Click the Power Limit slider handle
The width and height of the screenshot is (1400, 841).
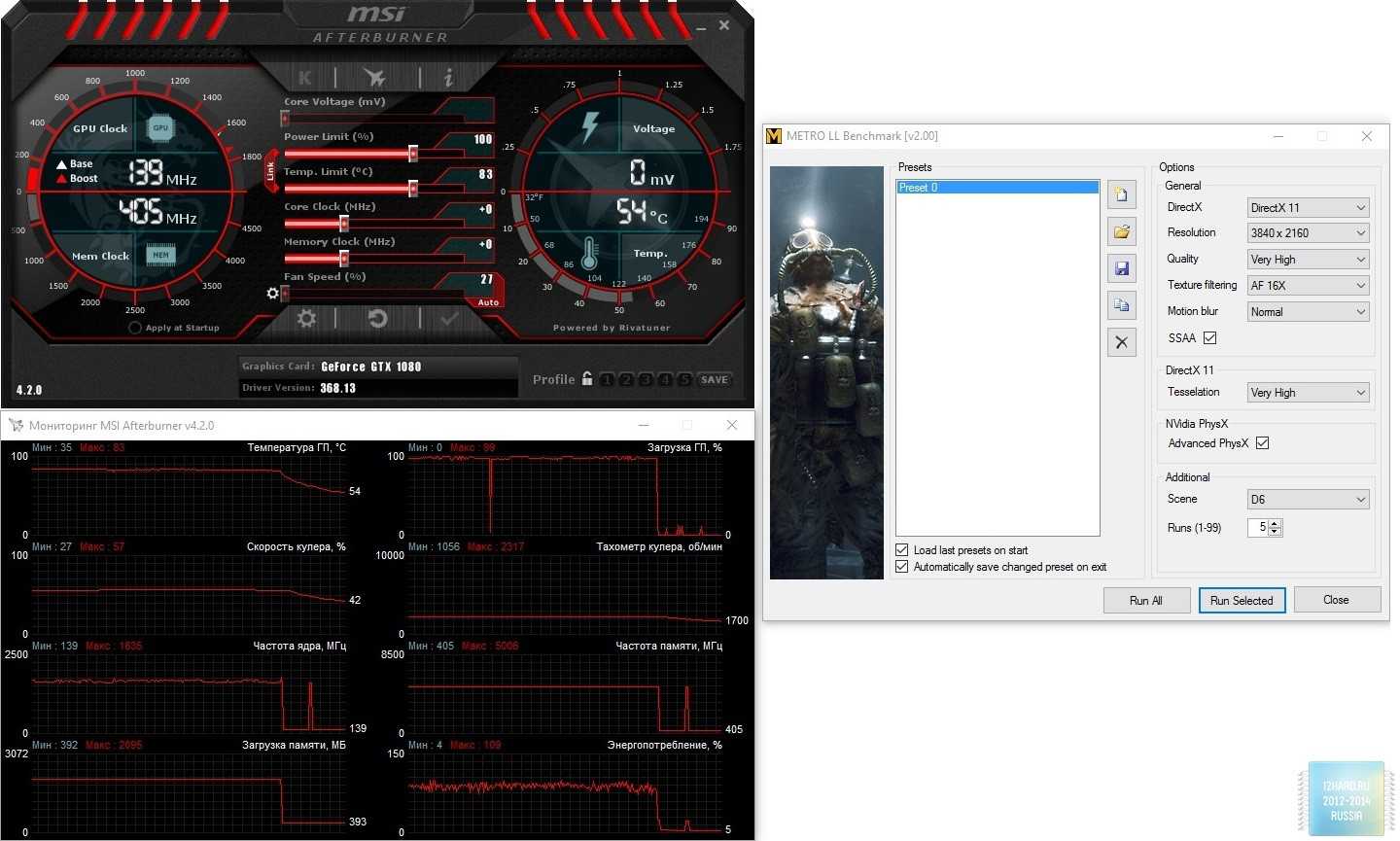413,154
